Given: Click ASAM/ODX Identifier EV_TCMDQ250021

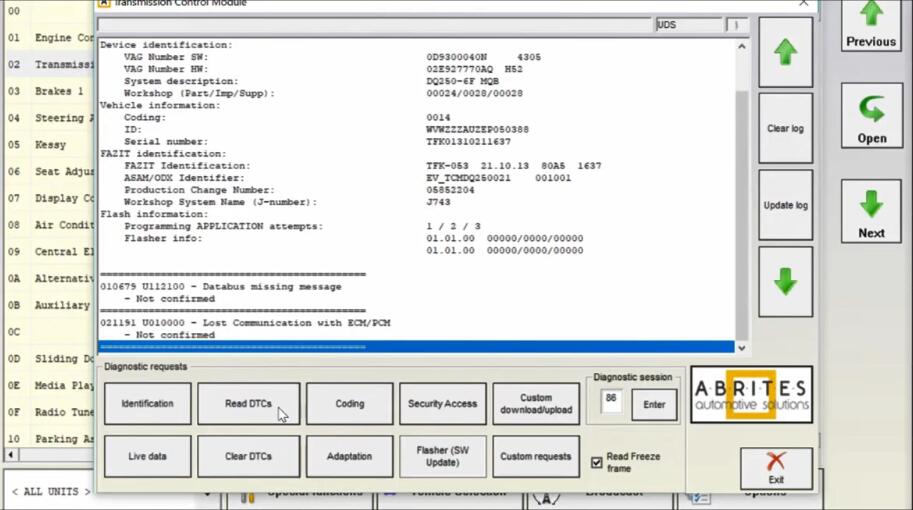Looking at the screenshot, I should pyautogui.click(x=468, y=178).
